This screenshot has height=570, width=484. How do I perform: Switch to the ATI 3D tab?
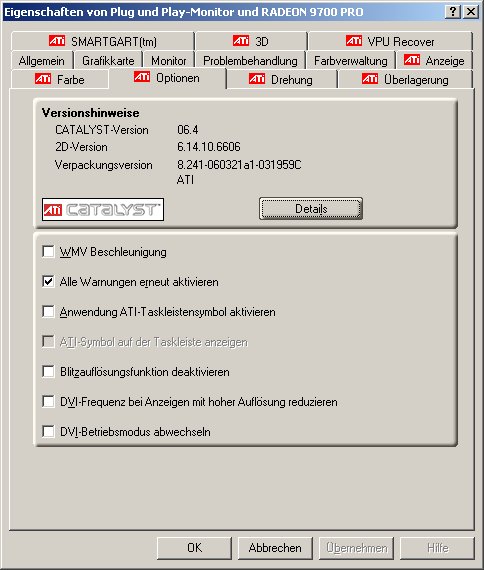[251, 41]
